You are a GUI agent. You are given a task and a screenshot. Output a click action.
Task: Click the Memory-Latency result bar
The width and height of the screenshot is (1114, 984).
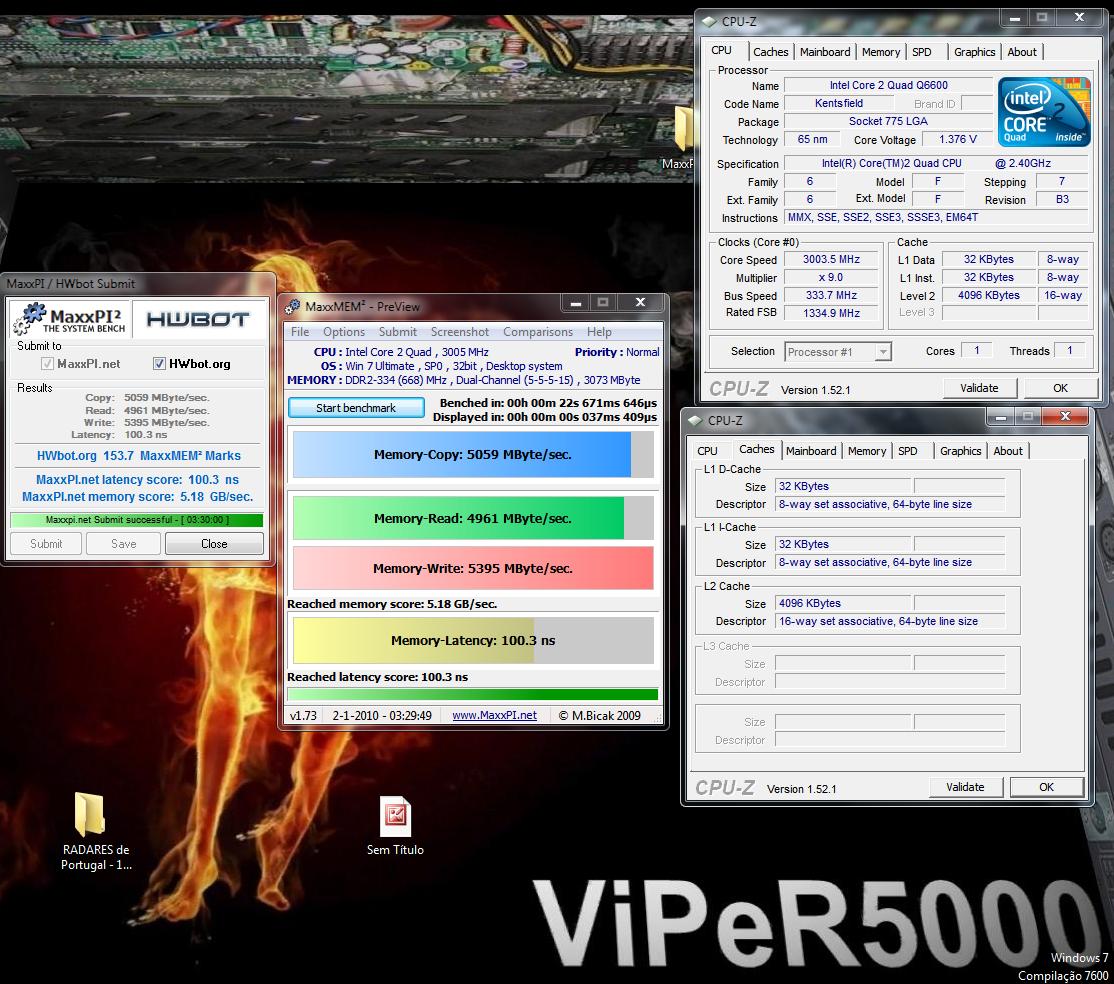473,640
